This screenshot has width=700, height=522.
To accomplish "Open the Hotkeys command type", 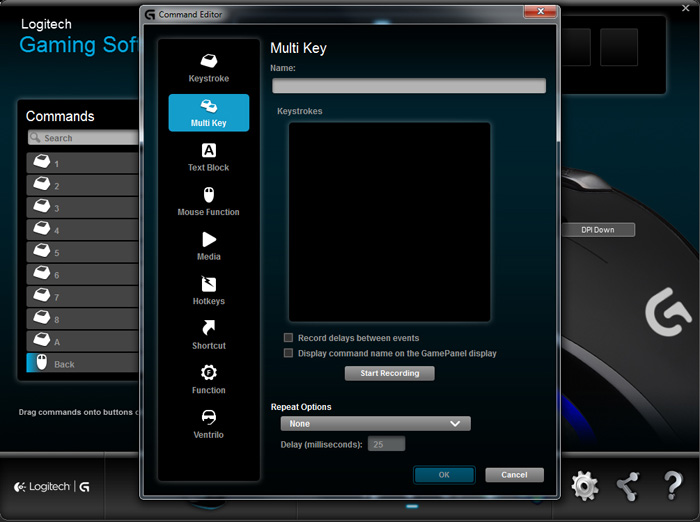I will 208,291.
